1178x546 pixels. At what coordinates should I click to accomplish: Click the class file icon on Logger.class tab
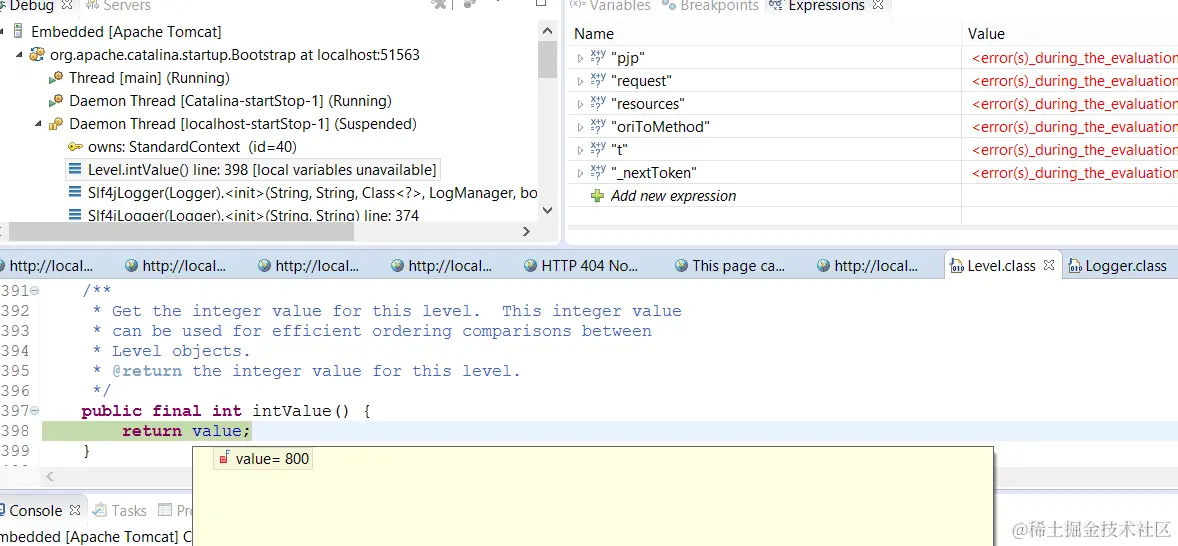click(1075, 265)
